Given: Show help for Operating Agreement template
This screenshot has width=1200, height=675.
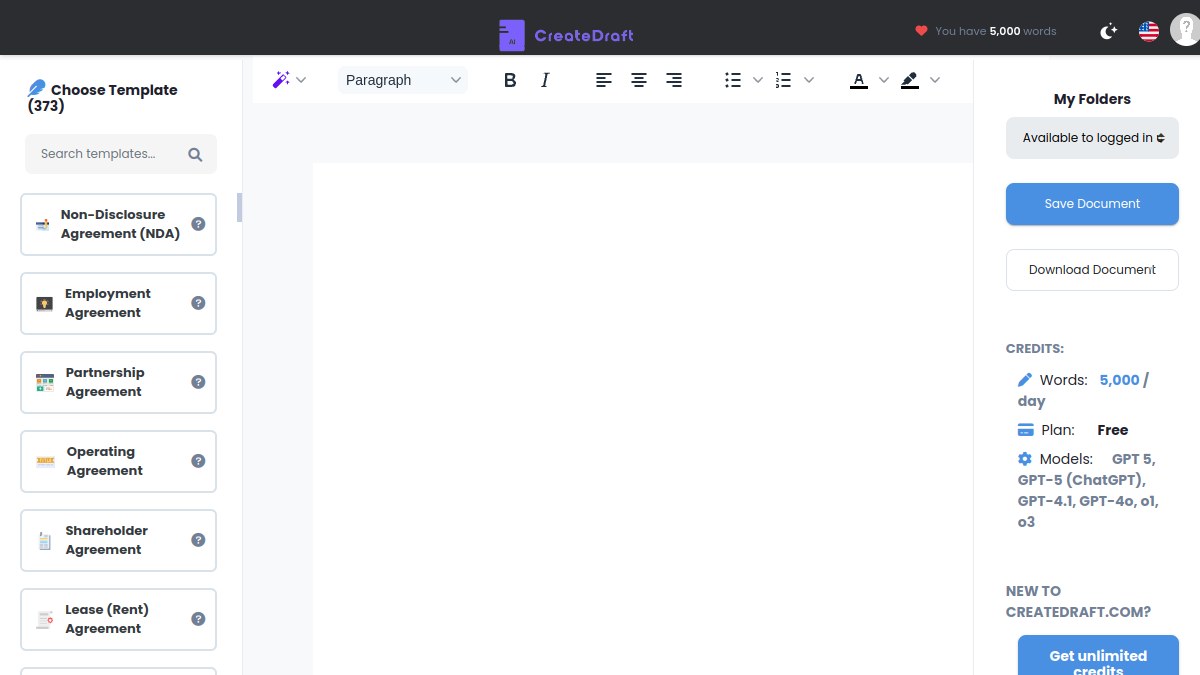Looking at the screenshot, I should (x=198, y=461).
